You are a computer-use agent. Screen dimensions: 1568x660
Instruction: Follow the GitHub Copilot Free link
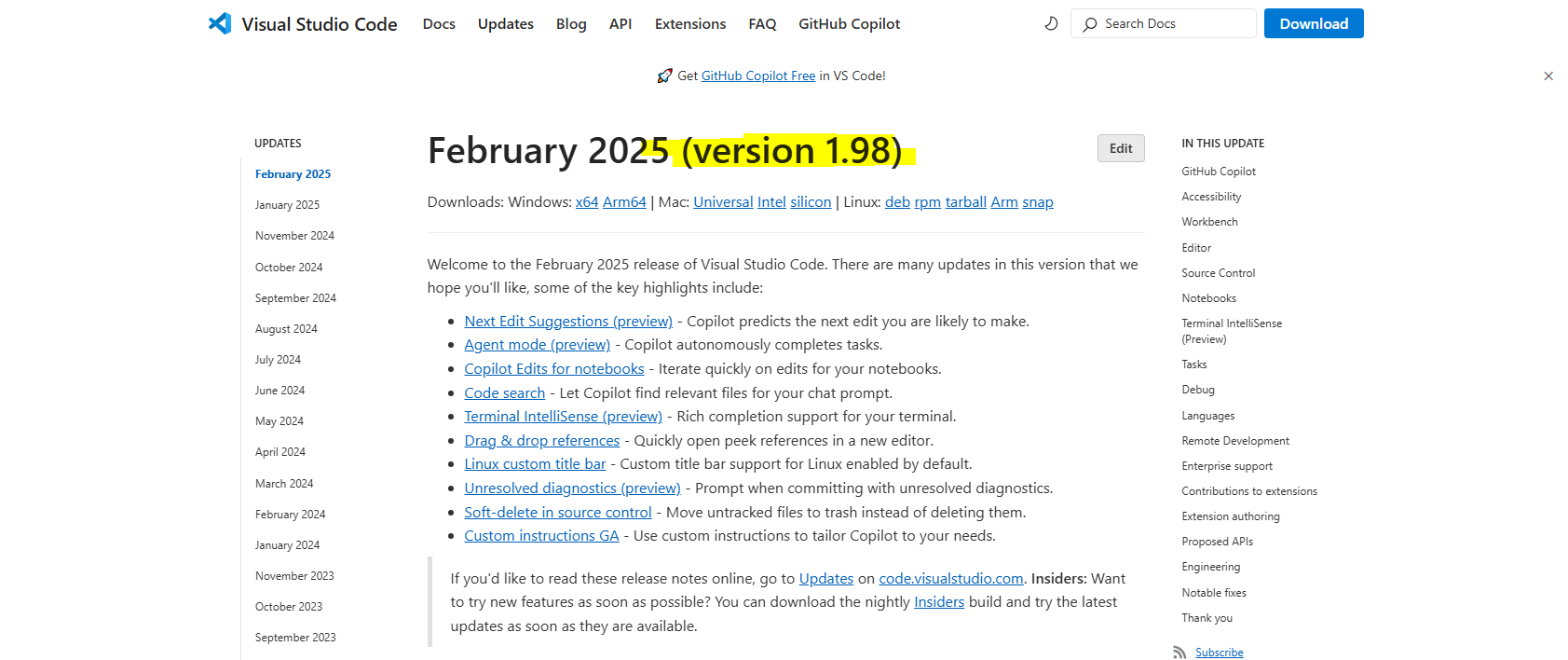758,76
